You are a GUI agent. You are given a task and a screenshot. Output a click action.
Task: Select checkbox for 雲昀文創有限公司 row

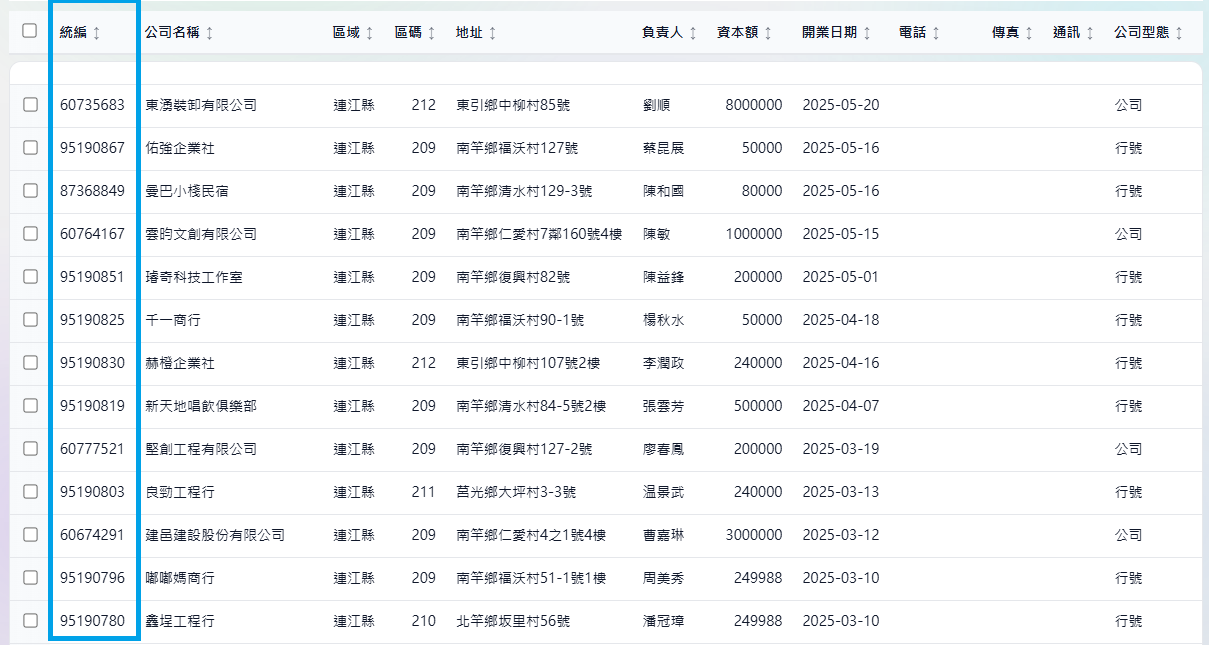pyautogui.click(x=30, y=234)
